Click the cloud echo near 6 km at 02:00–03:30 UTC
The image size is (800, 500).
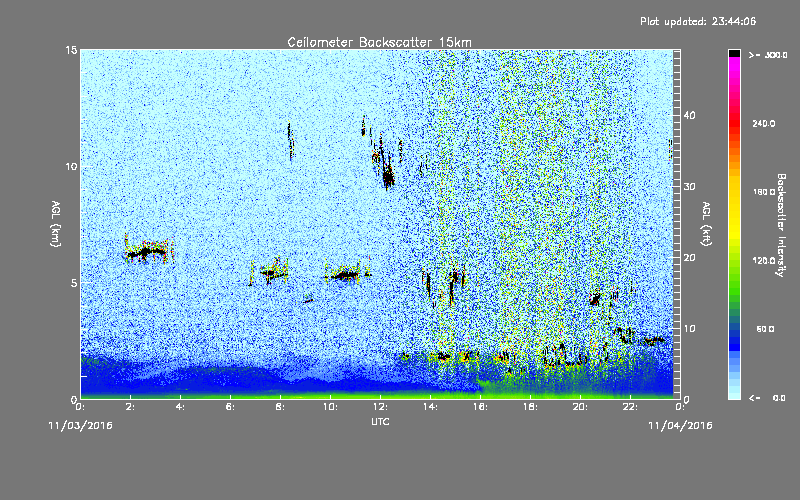coord(148,251)
